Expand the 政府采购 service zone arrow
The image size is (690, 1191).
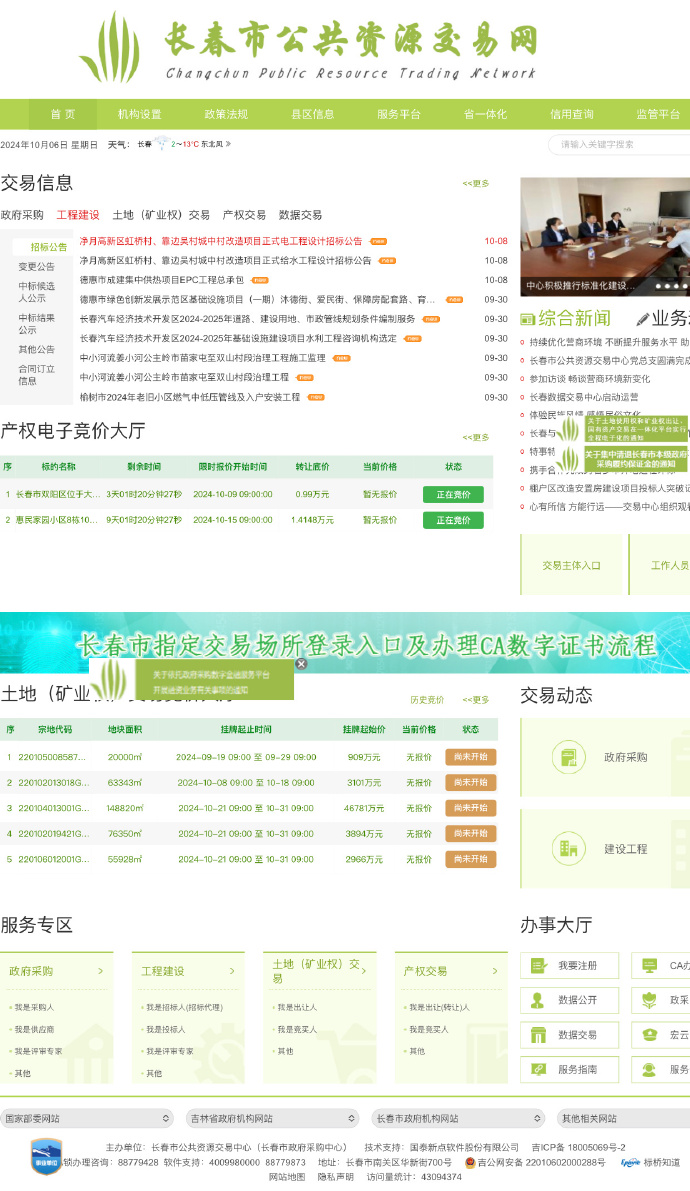100,971
